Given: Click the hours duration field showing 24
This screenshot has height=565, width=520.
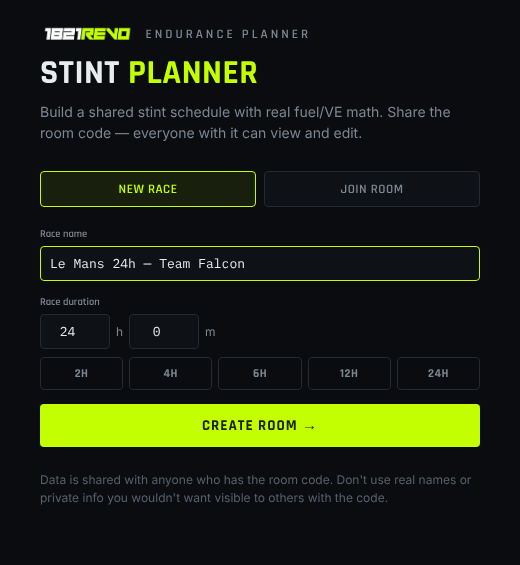Looking at the screenshot, I should pos(75,332).
